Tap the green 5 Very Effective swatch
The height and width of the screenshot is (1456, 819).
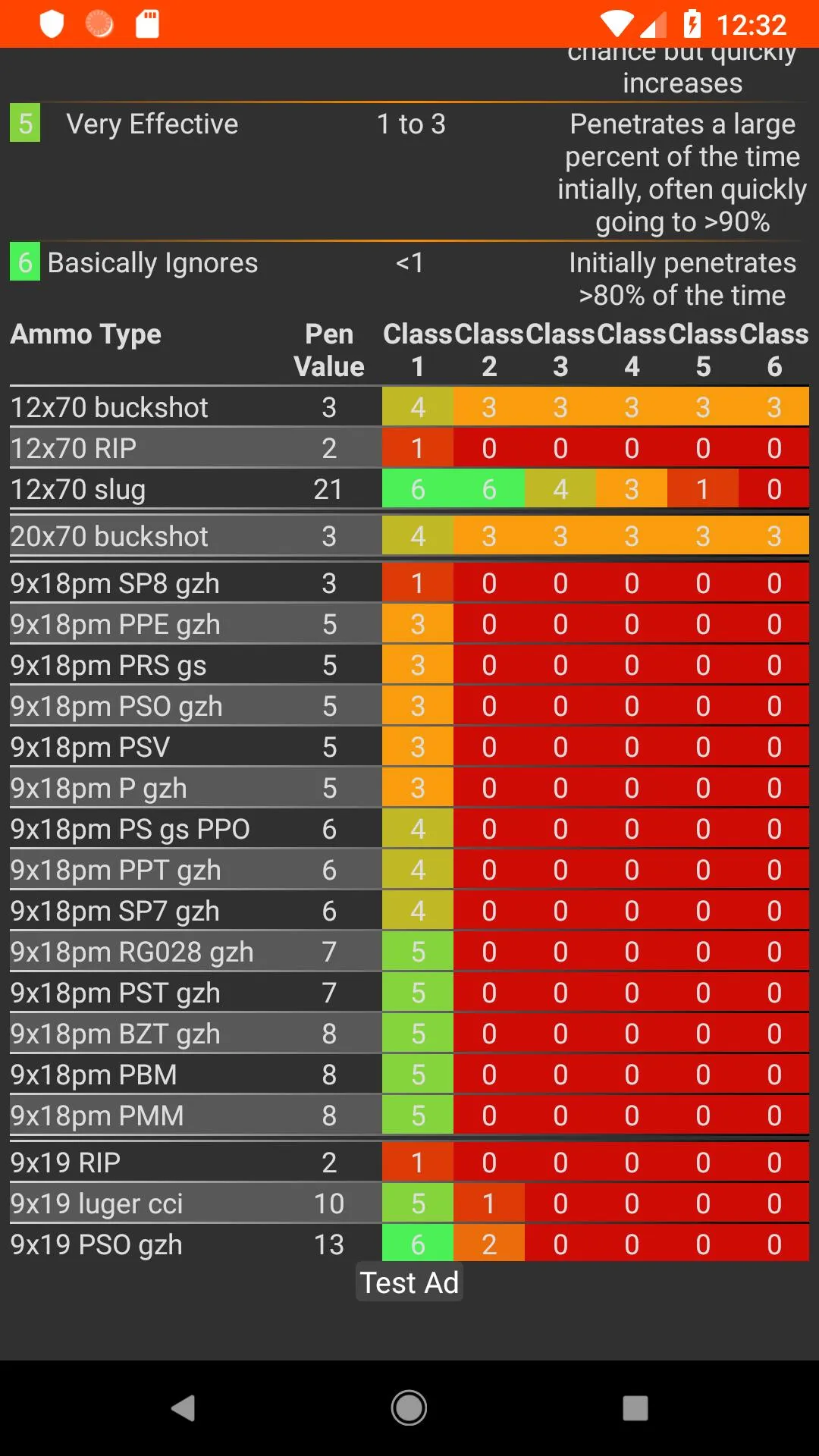[x=25, y=123]
